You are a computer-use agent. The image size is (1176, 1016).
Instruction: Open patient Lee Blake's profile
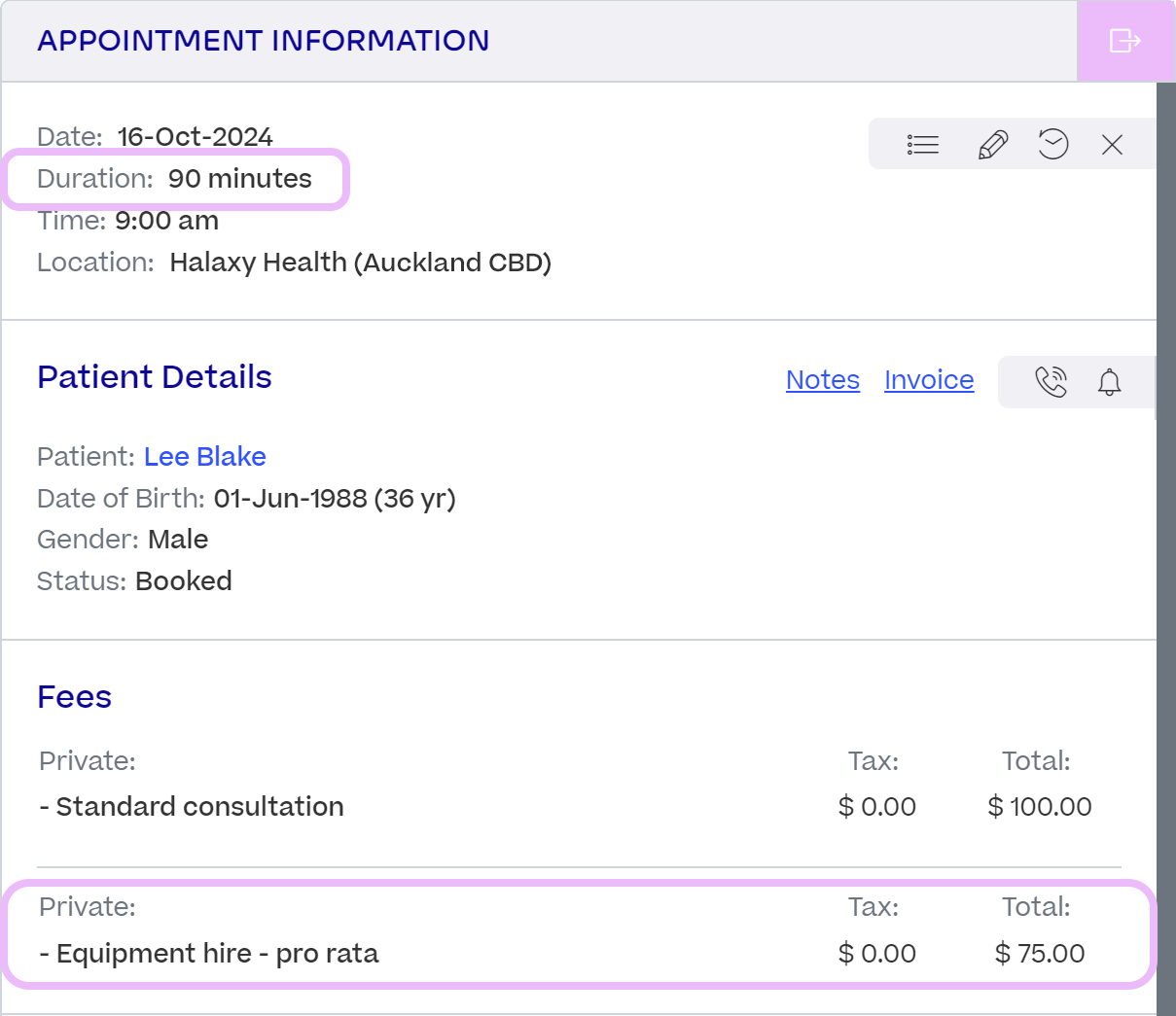205,457
